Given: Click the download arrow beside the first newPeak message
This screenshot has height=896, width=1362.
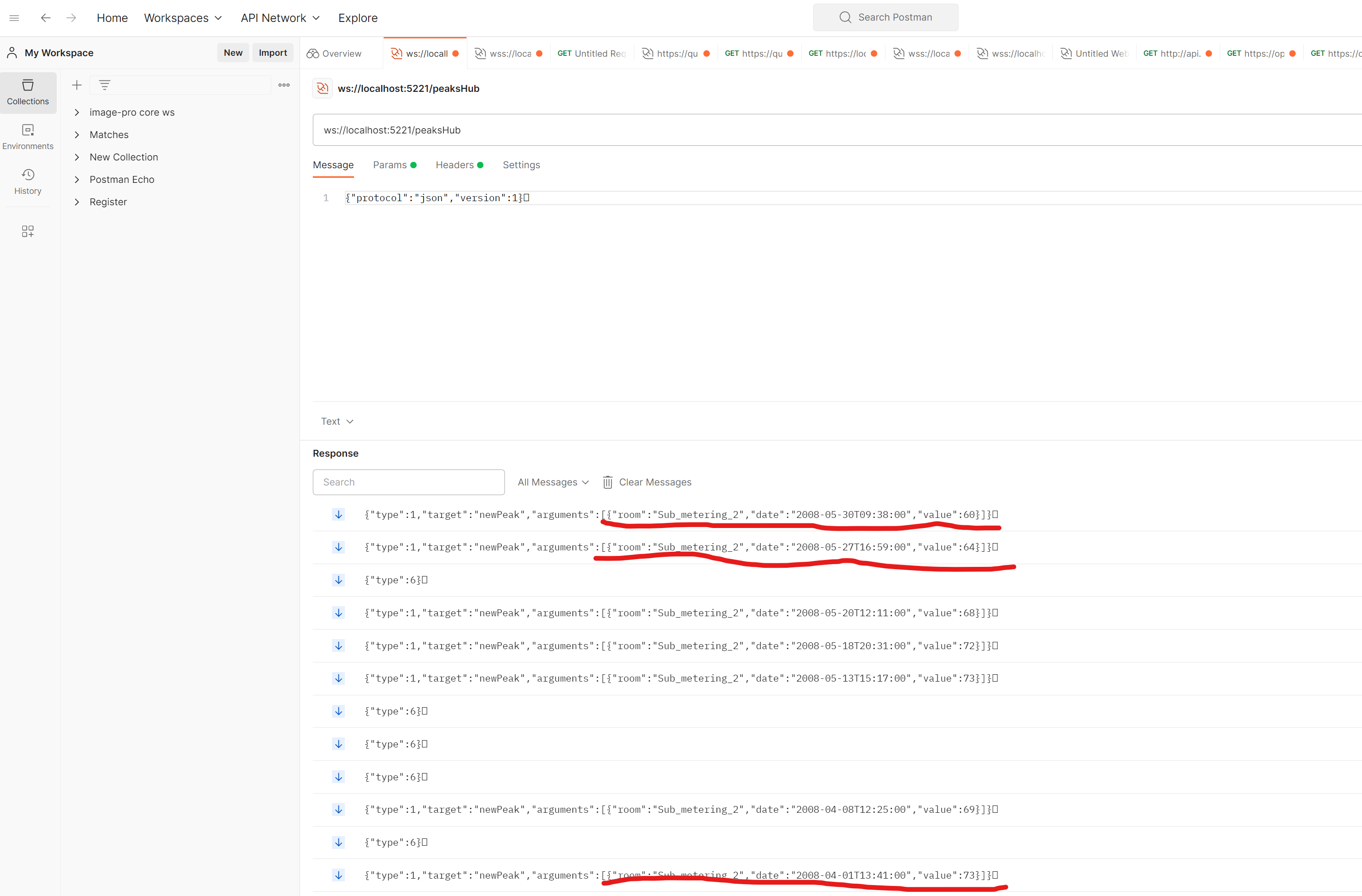Looking at the screenshot, I should (x=338, y=514).
